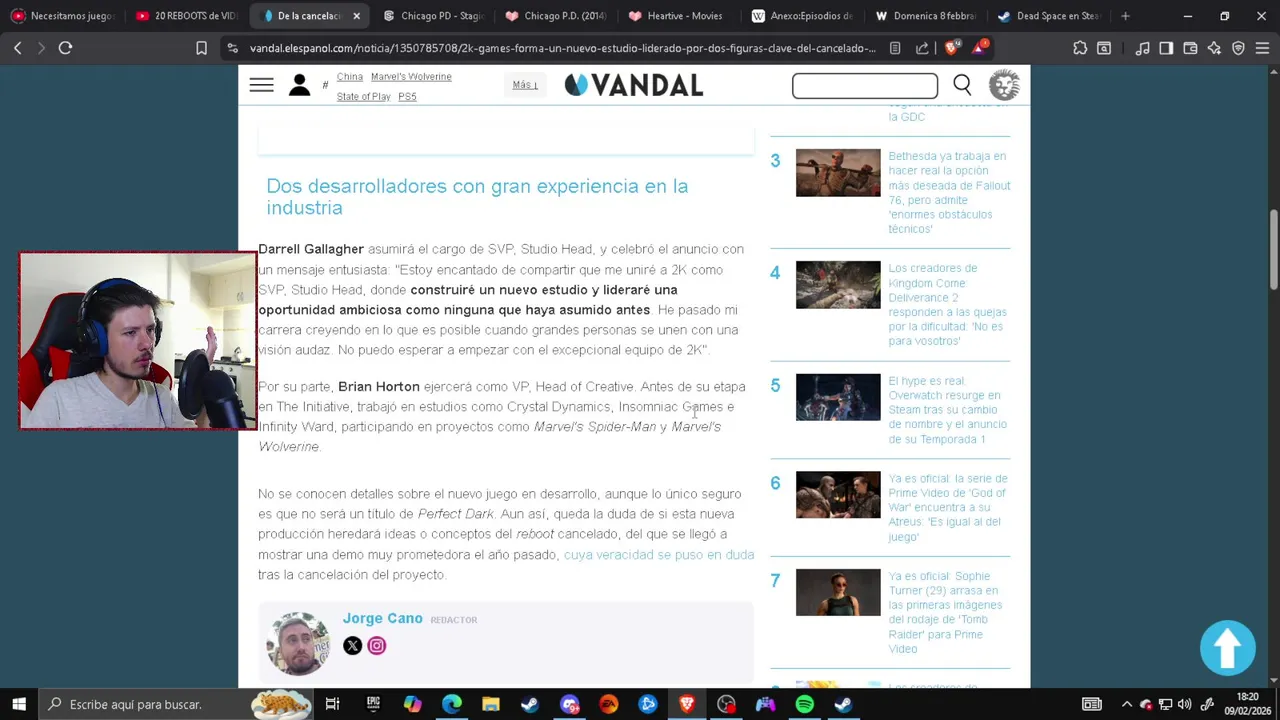
Task: Click the Más dropdown in the header
Action: [525, 85]
